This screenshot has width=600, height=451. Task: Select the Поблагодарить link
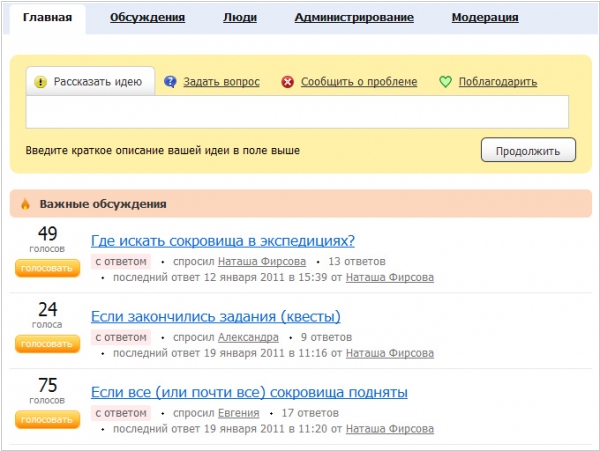[x=498, y=82]
